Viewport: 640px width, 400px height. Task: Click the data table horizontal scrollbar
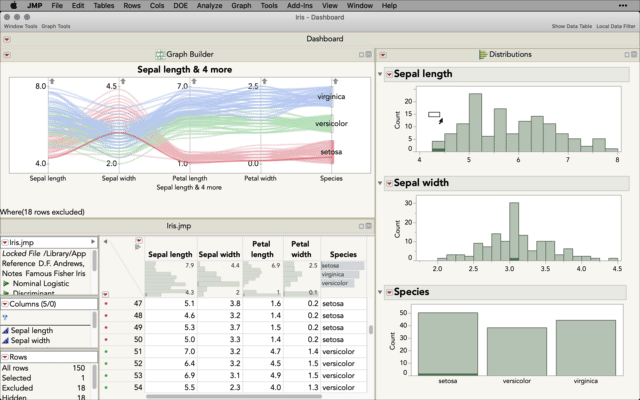point(233,396)
